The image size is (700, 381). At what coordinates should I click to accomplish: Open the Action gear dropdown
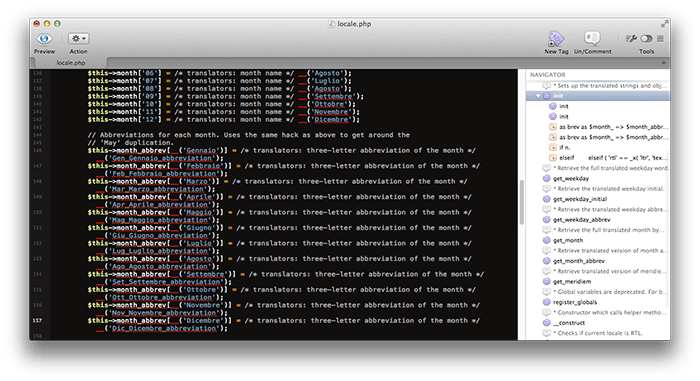pos(78,38)
